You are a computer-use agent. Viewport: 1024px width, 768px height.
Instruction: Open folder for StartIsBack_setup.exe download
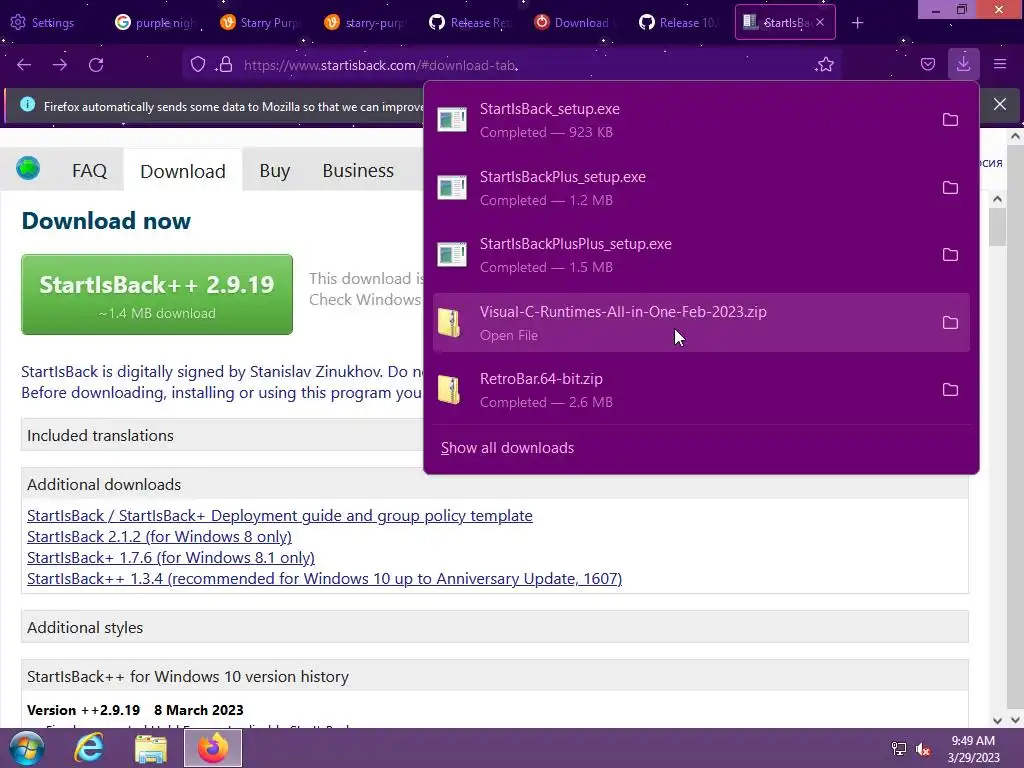[x=950, y=120]
